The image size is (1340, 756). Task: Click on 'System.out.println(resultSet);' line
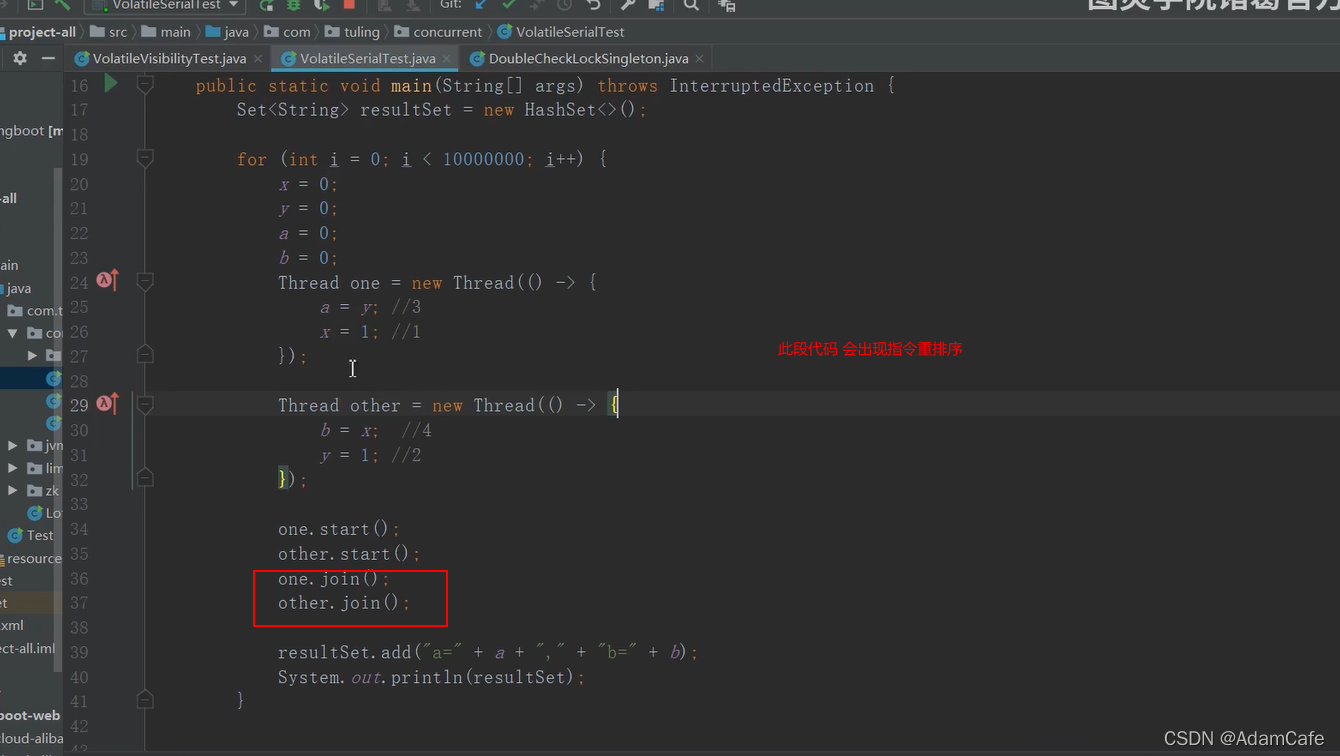click(x=431, y=677)
